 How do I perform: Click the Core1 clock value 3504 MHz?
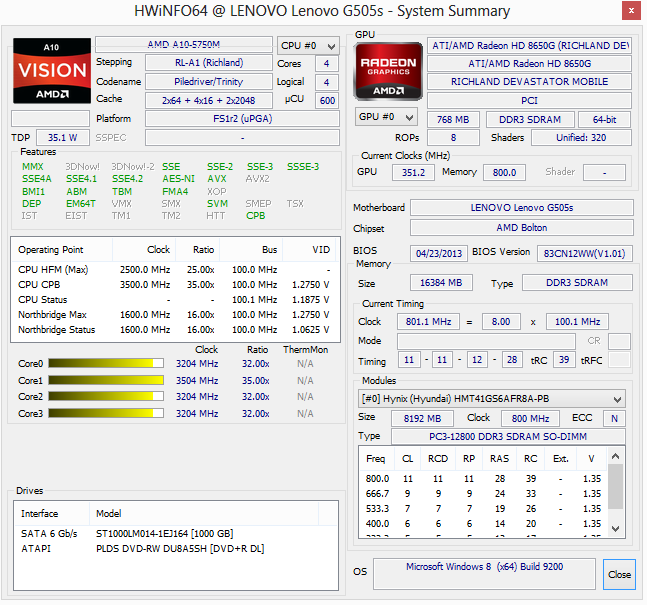click(x=197, y=380)
